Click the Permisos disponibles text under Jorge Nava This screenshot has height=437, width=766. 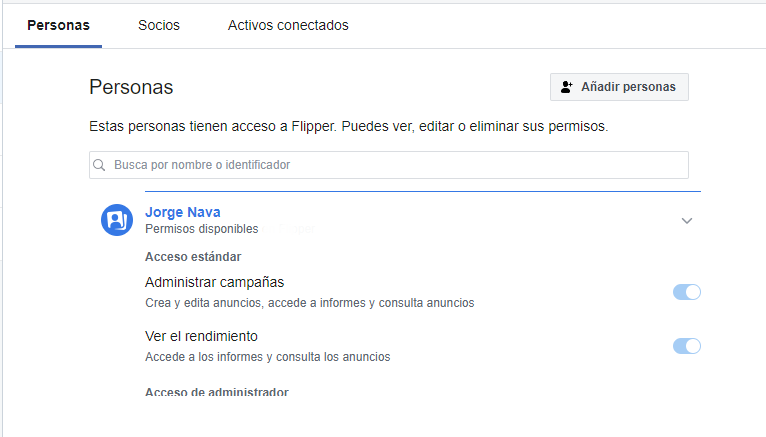(201, 229)
